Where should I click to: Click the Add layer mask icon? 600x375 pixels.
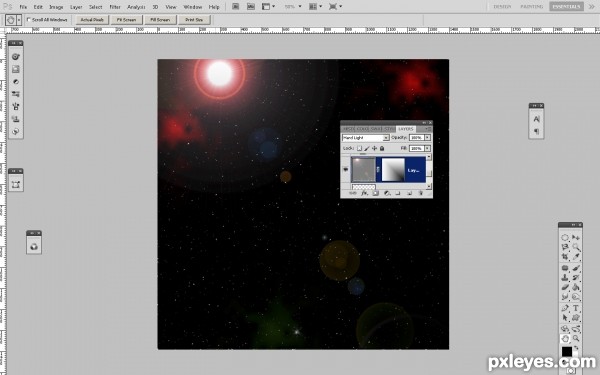click(x=375, y=193)
